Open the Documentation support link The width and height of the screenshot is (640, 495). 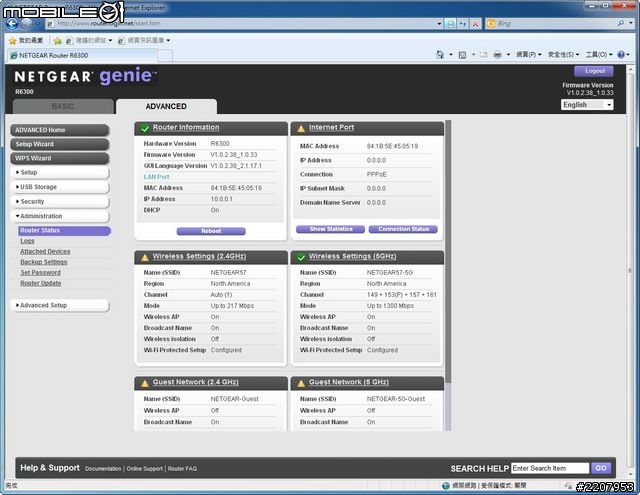(103, 469)
